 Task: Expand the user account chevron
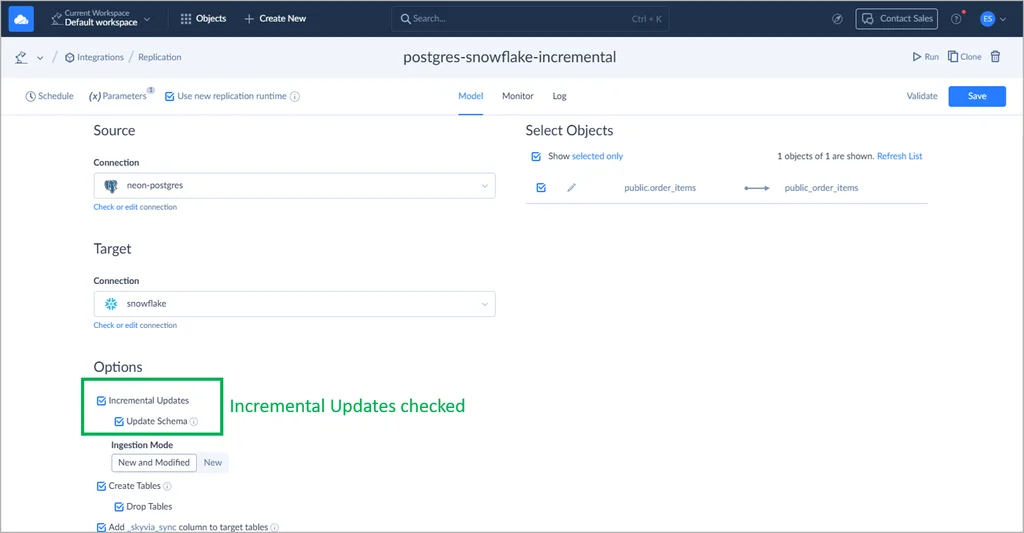1003,19
